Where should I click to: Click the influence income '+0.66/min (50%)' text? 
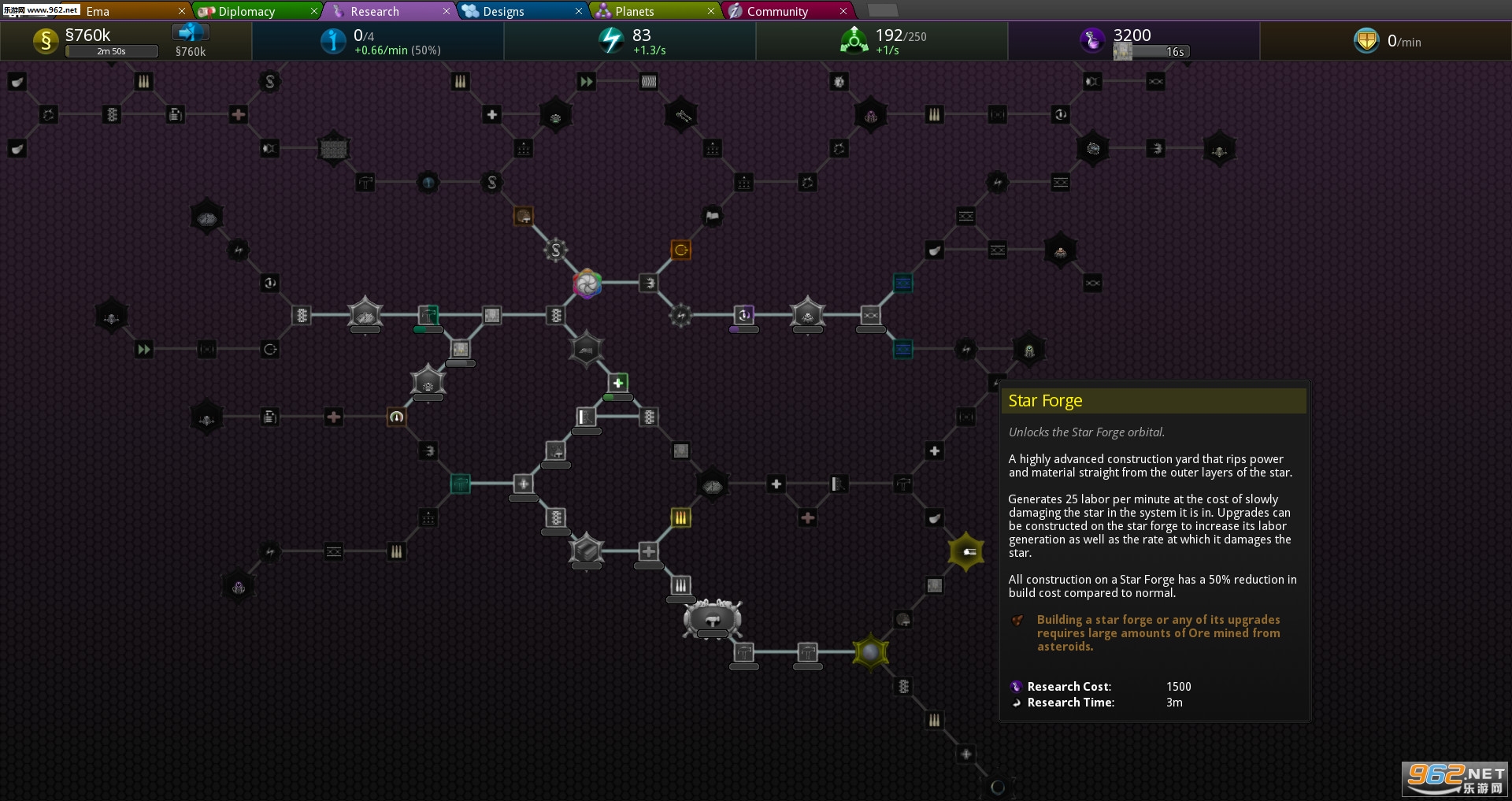pyautogui.click(x=398, y=50)
